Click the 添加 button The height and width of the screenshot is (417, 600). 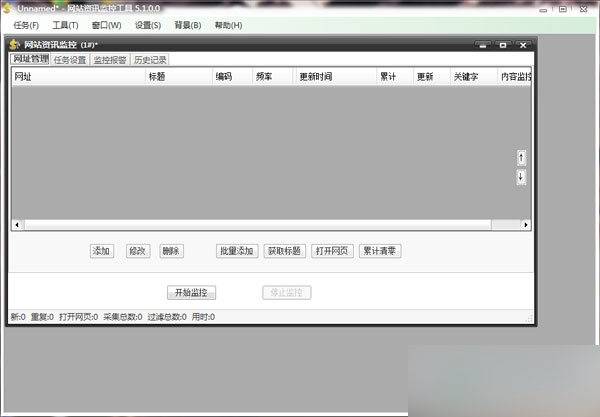pos(102,251)
